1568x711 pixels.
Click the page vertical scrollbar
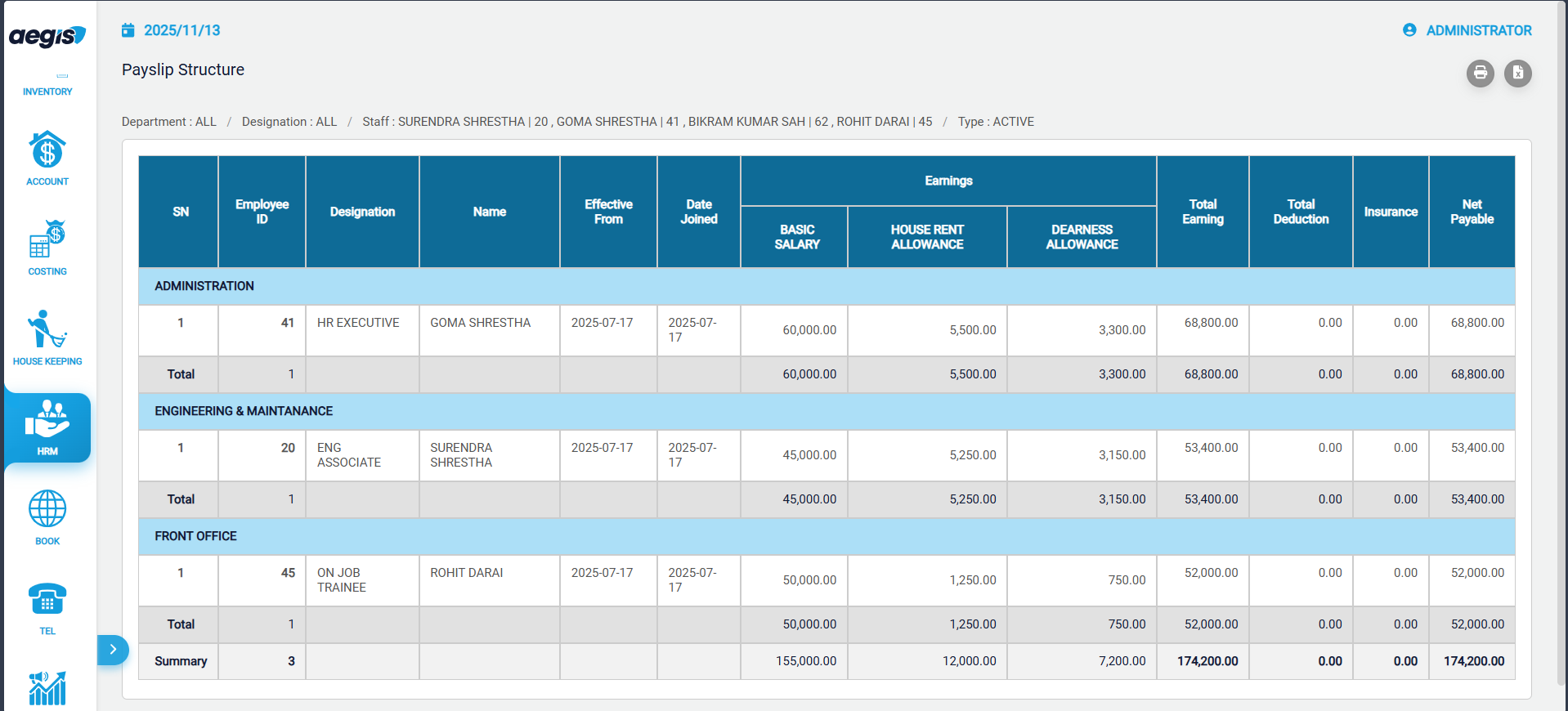coord(1562,327)
